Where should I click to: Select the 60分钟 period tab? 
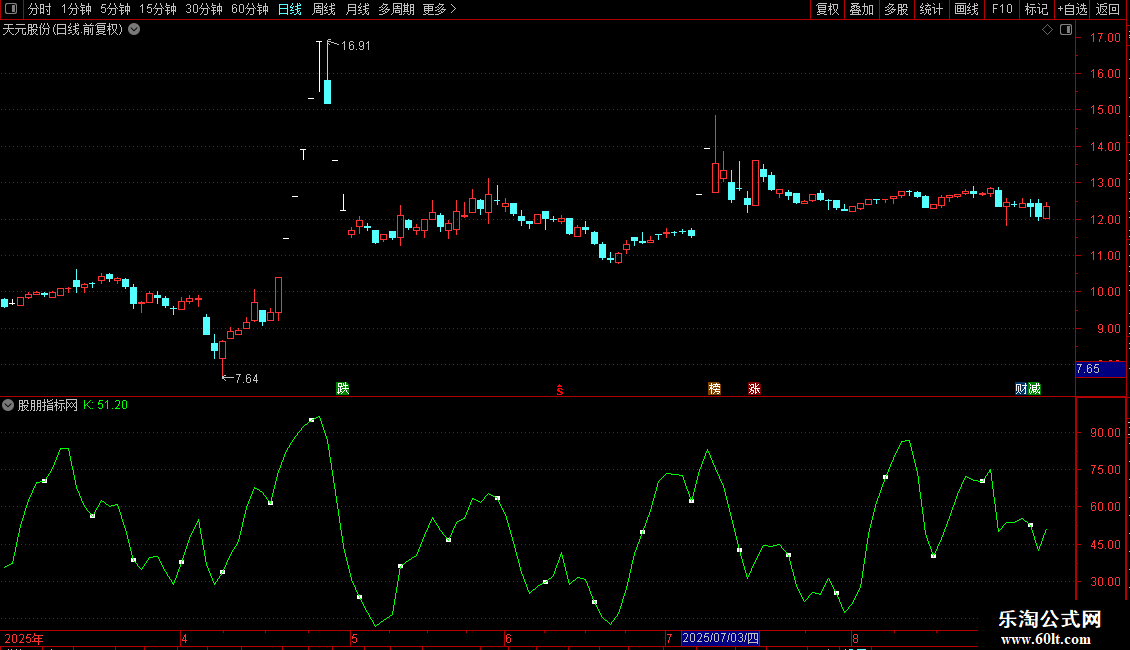tap(250, 9)
